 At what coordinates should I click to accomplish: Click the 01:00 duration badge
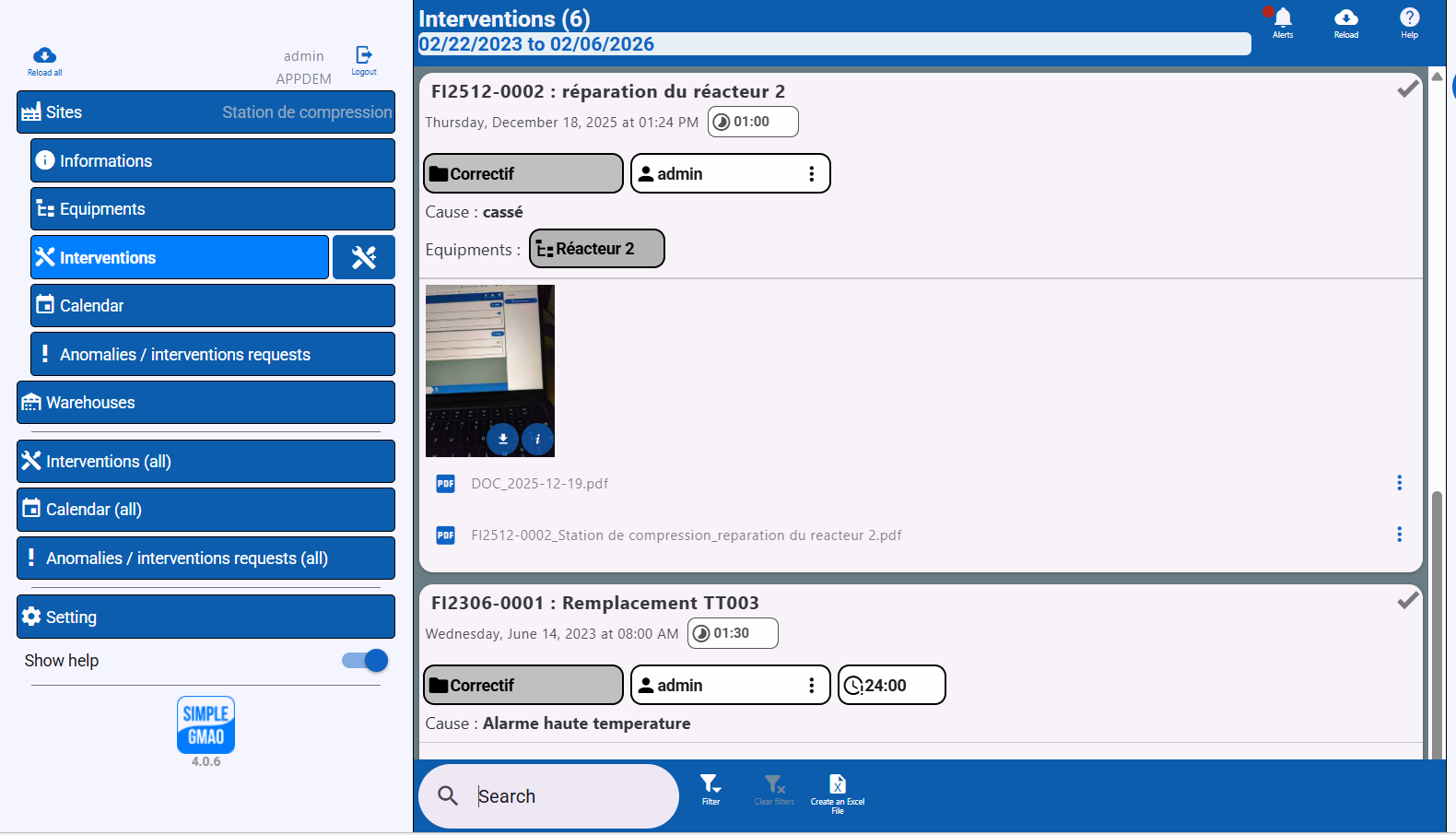(753, 122)
